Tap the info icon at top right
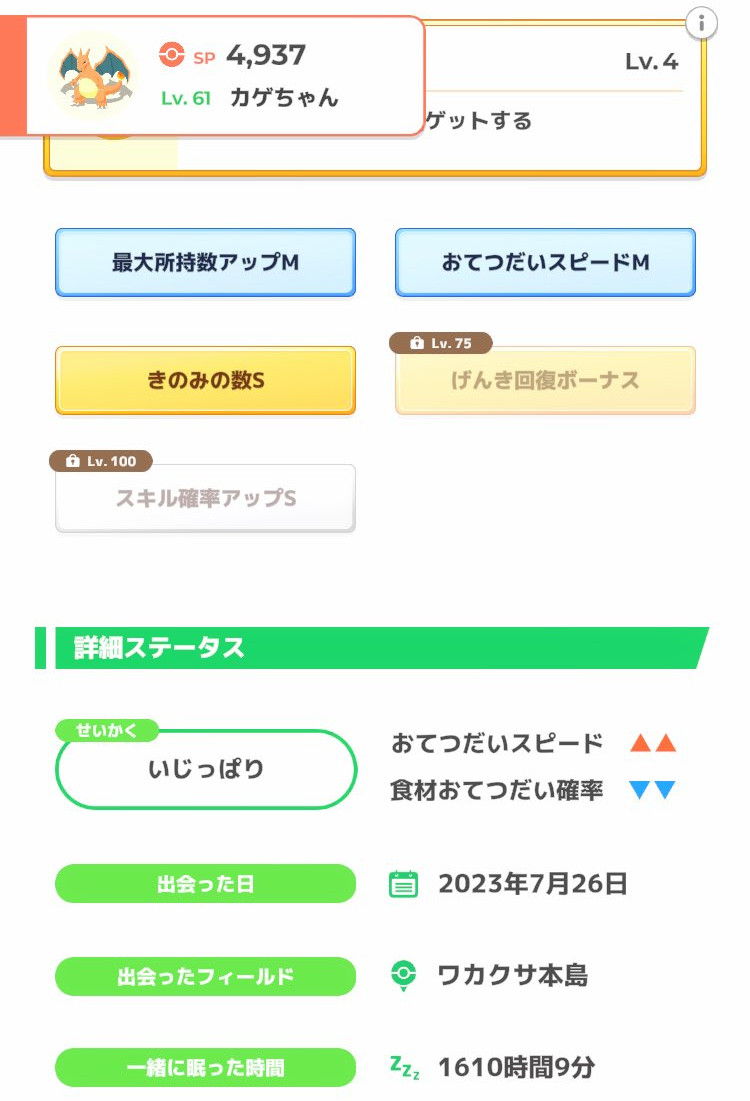The width and height of the screenshot is (750, 1101). point(702,23)
